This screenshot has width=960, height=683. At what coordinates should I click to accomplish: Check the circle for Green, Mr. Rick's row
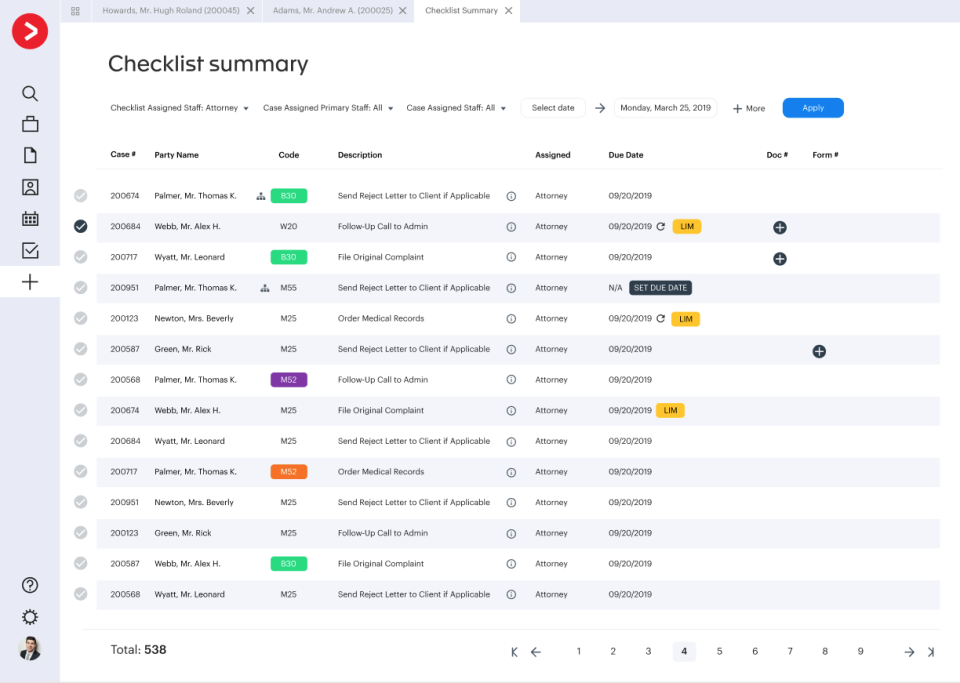click(80, 349)
